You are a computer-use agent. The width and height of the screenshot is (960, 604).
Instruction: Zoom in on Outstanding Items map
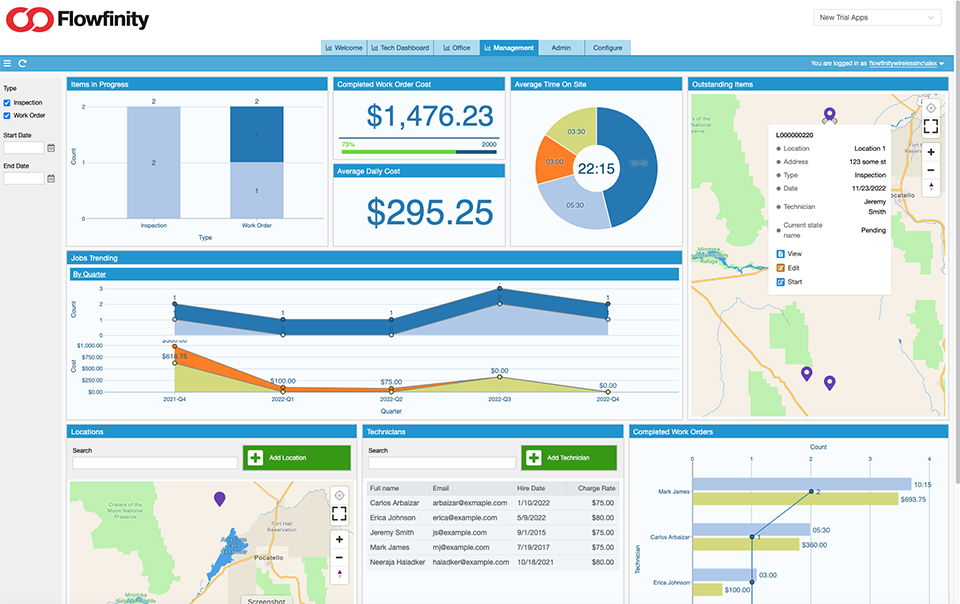pyautogui.click(x=930, y=152)
